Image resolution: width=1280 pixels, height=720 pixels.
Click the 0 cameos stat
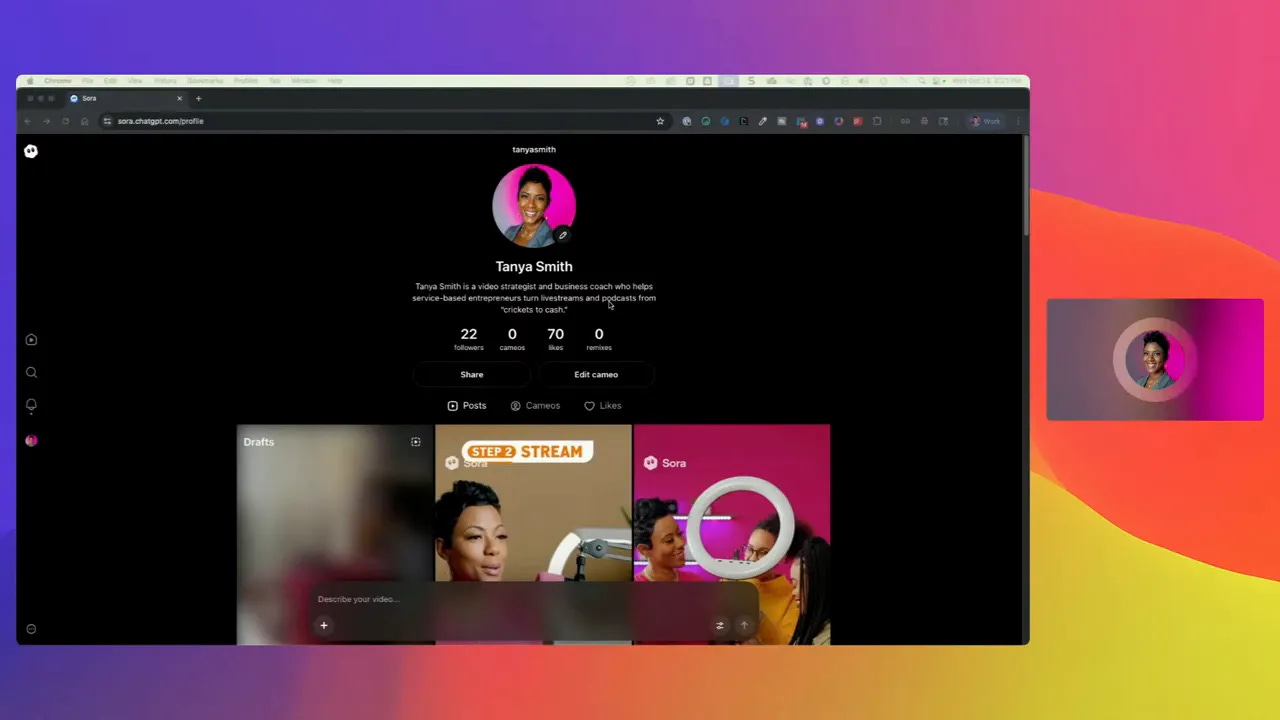coord(512,339)
